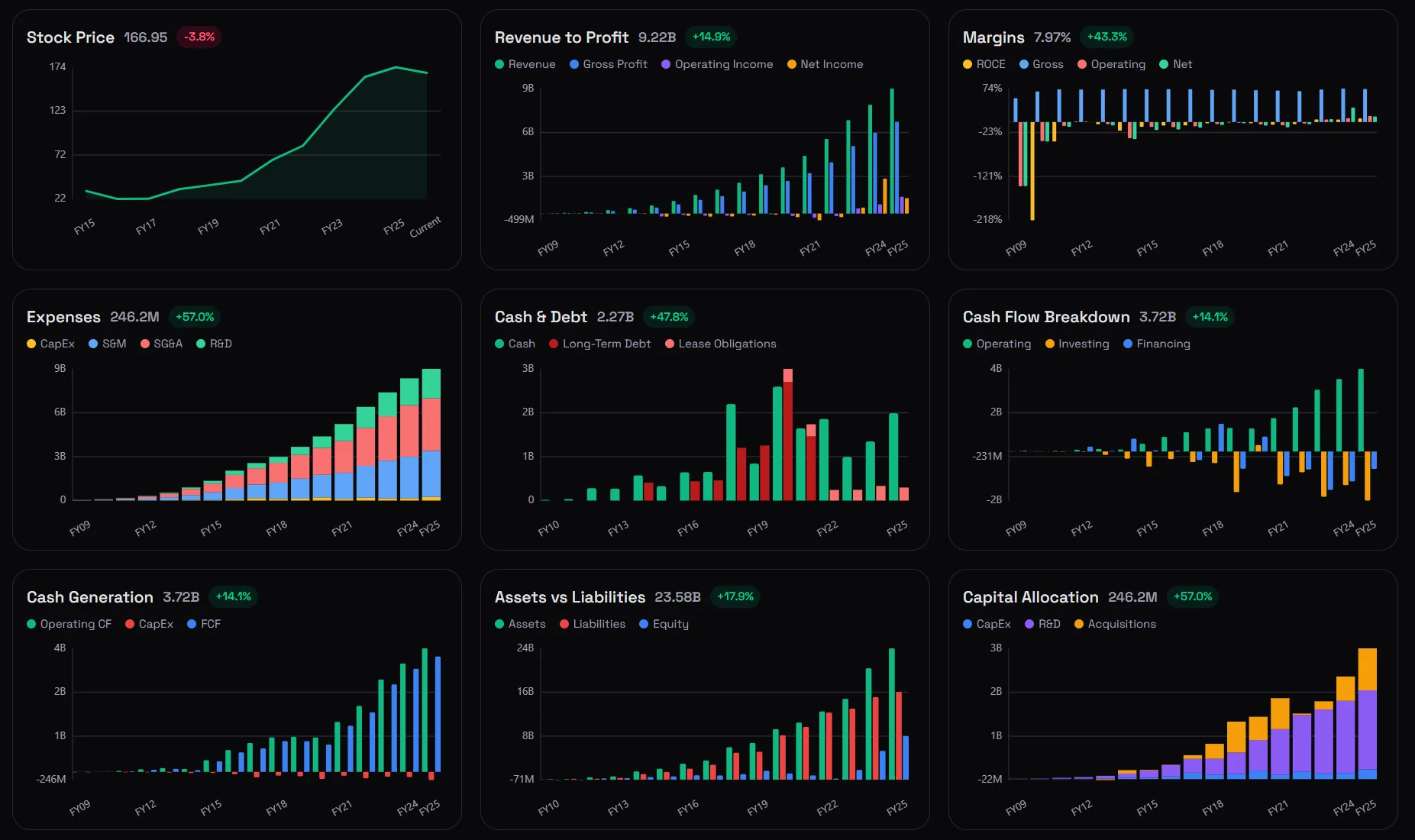Select the +14.1% badge on Cash Flow Breakdown
The height and width of the screenshot is (840, 1415).
pos(1210,317)
